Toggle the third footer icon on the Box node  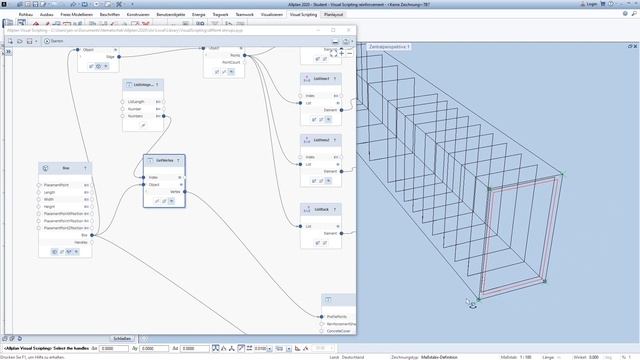pyautogui.click(x=69, y=252)
